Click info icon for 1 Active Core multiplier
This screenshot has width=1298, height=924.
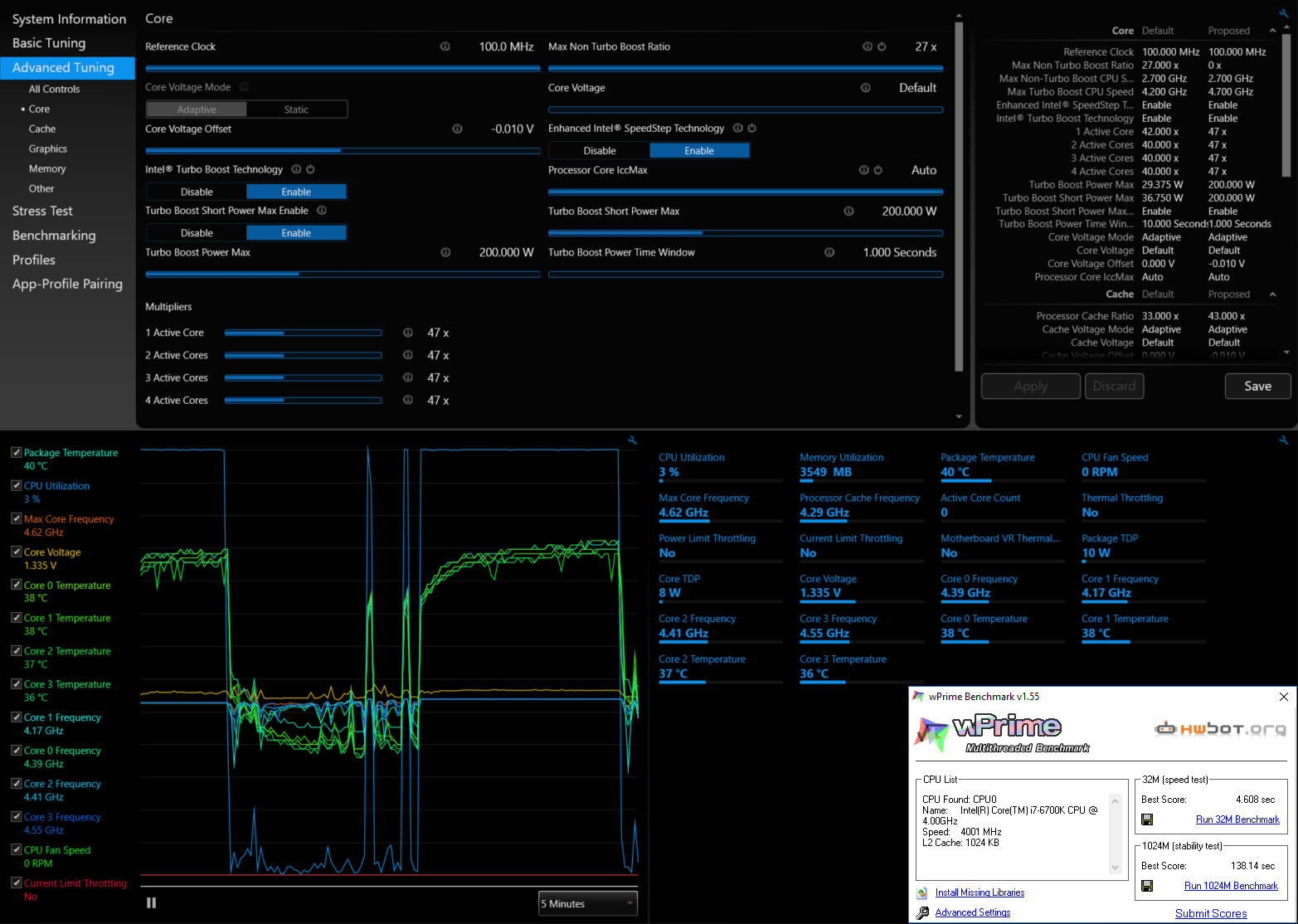(x=408, y=333)
